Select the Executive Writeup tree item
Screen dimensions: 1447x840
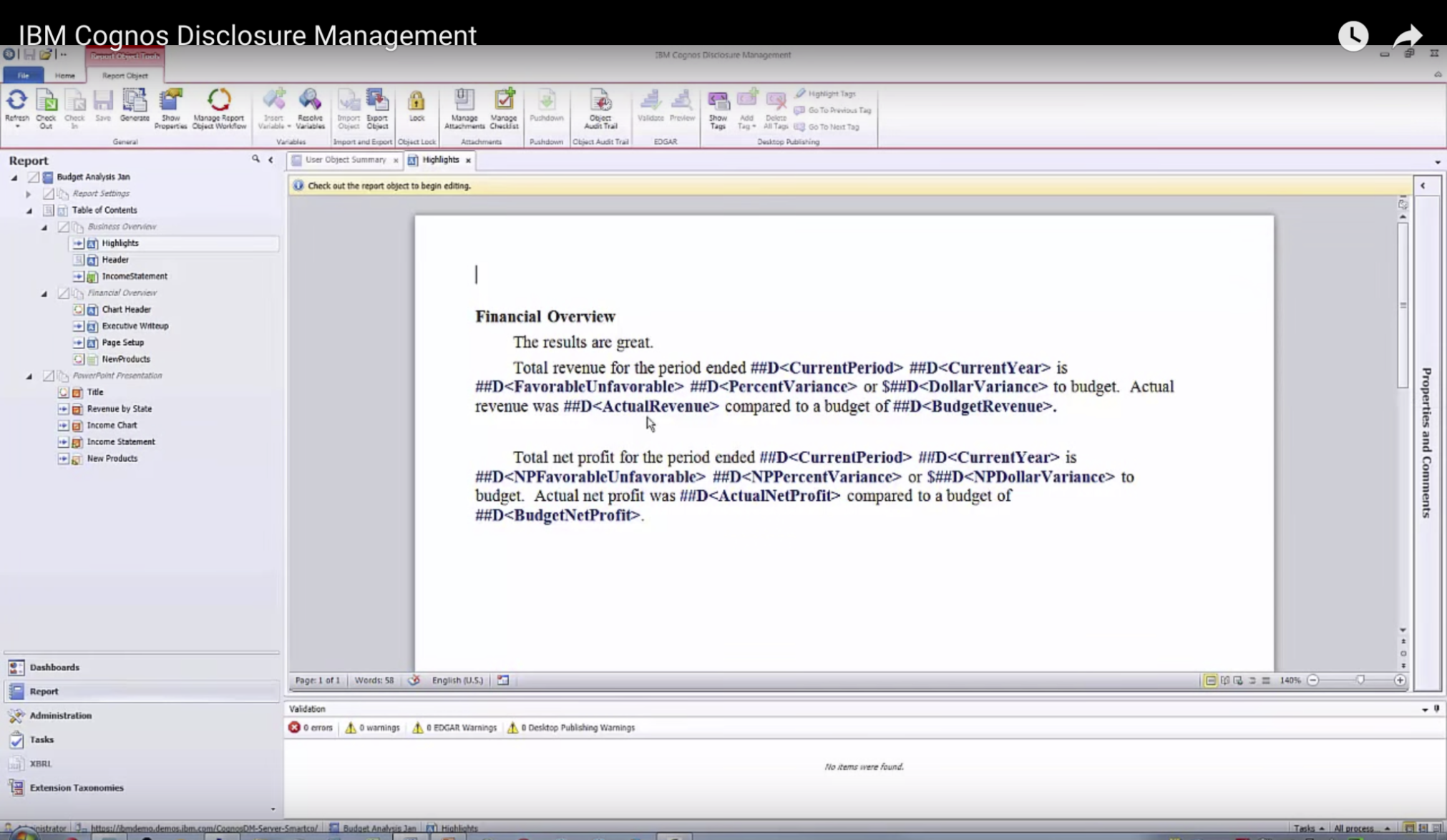[x=135, y=326]
